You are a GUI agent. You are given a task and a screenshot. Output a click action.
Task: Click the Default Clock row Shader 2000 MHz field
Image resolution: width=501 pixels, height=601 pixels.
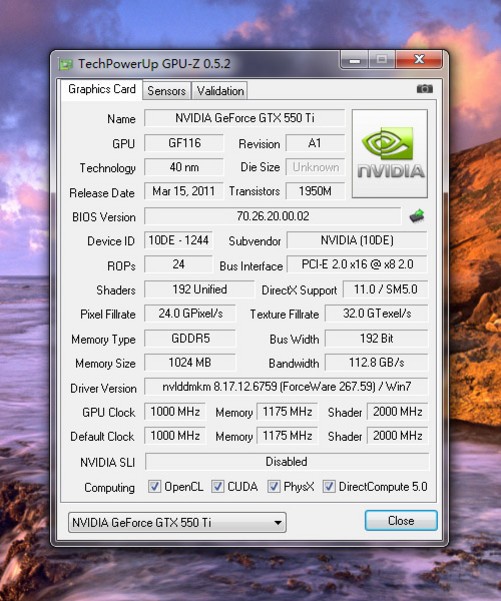tap(398, 436)
